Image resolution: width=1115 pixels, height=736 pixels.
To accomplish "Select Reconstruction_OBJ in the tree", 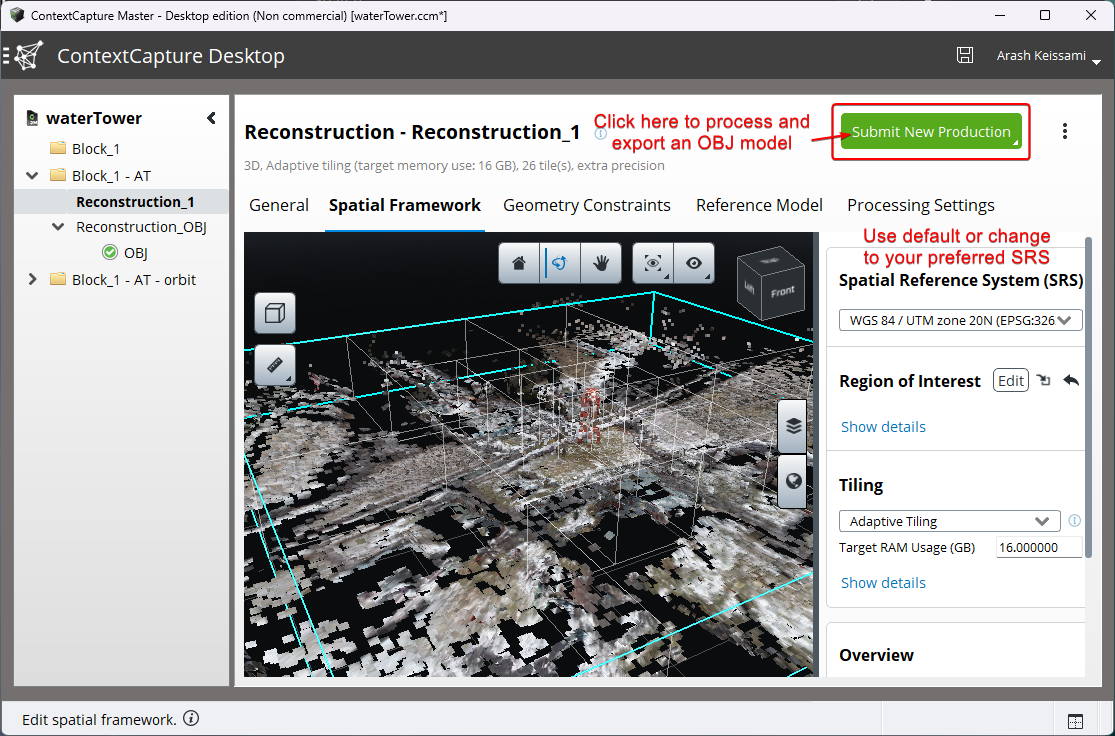I will pyautogui.click(x=142, y=227).
